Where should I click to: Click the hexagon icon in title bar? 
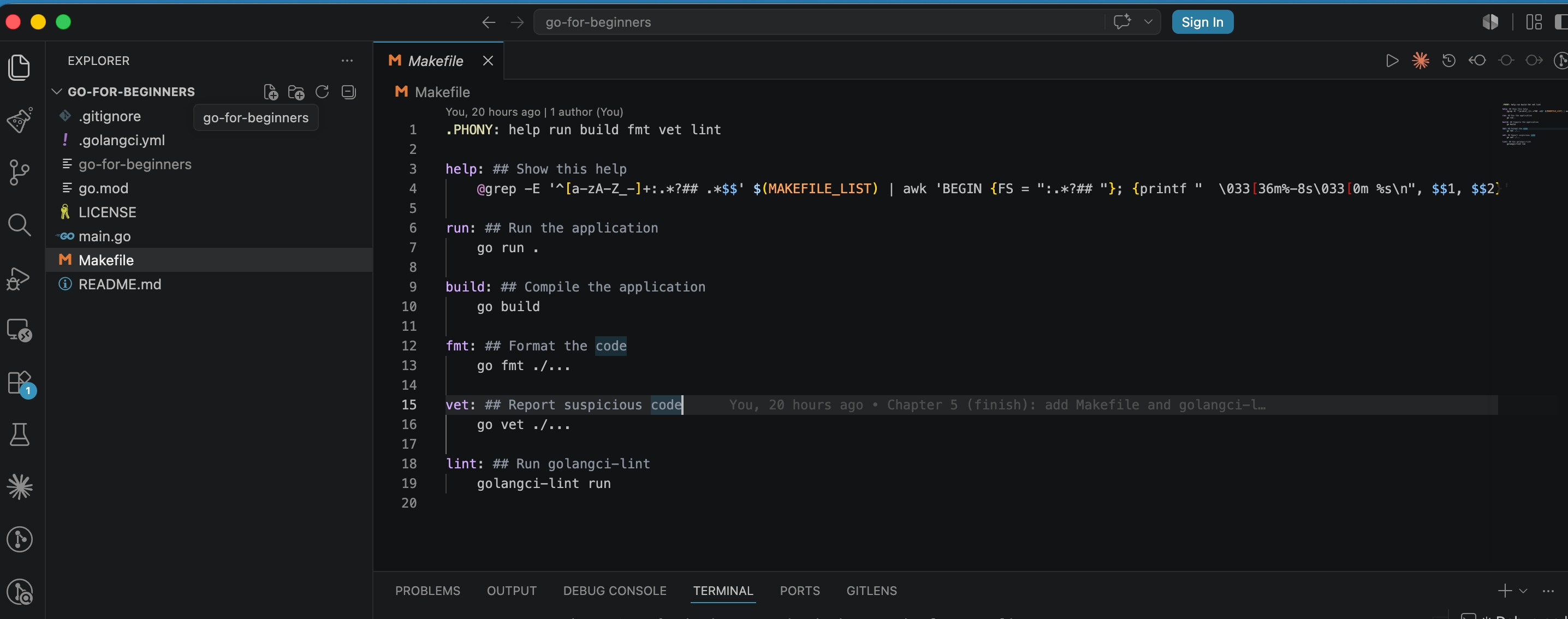(x=1490, y=22)
